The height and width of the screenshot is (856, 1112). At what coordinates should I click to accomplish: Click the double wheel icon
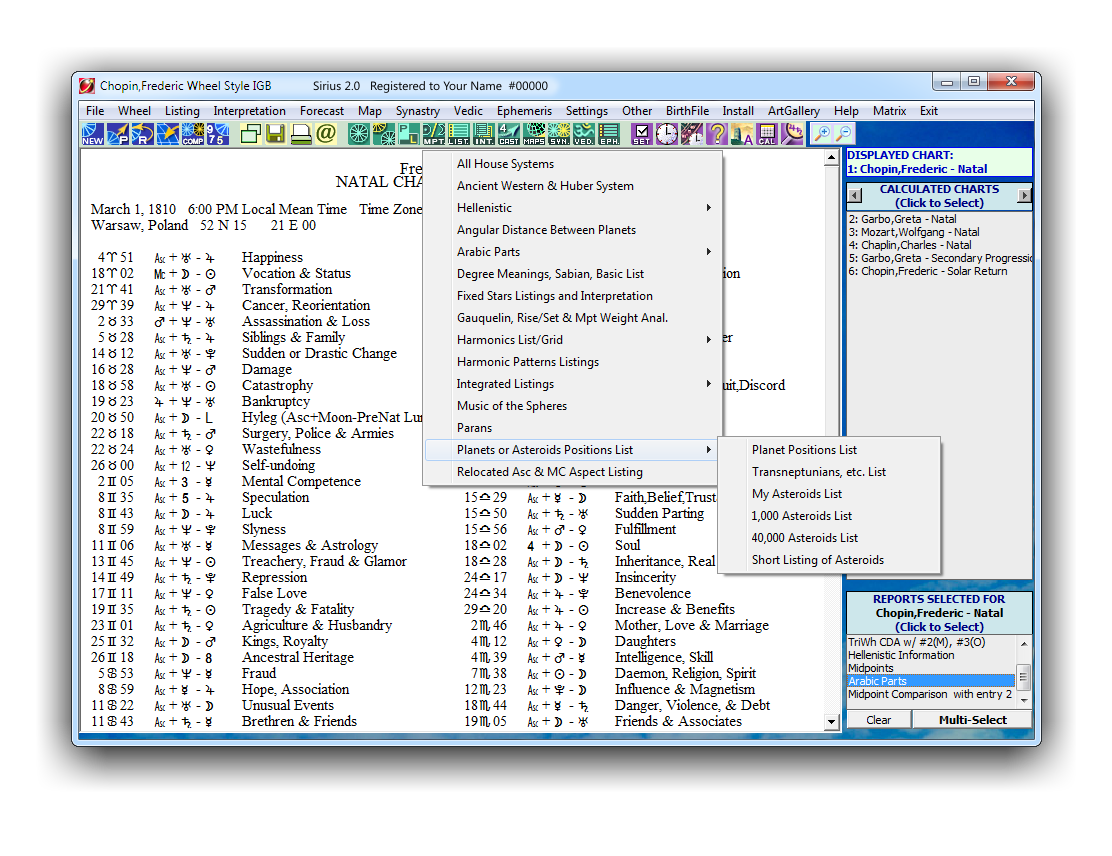pyautogui.click(x=384, y=133)
